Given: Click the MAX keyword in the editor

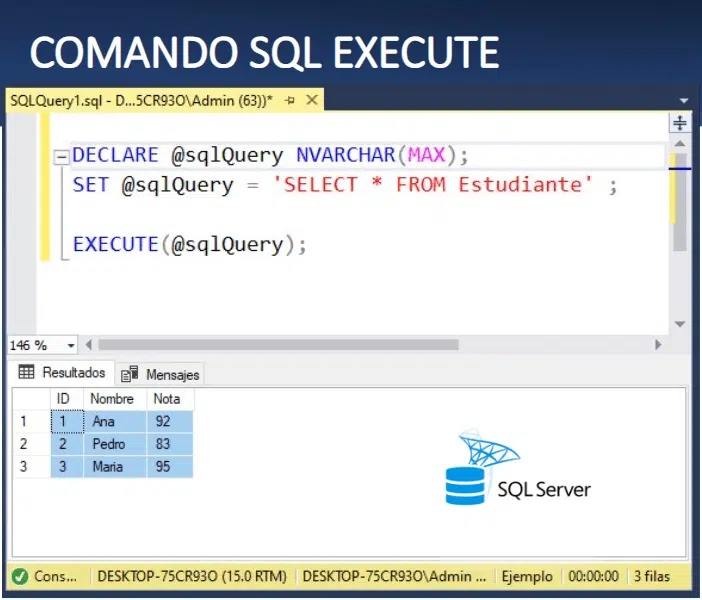Looking at the screenshot, I should coord(426,155).
